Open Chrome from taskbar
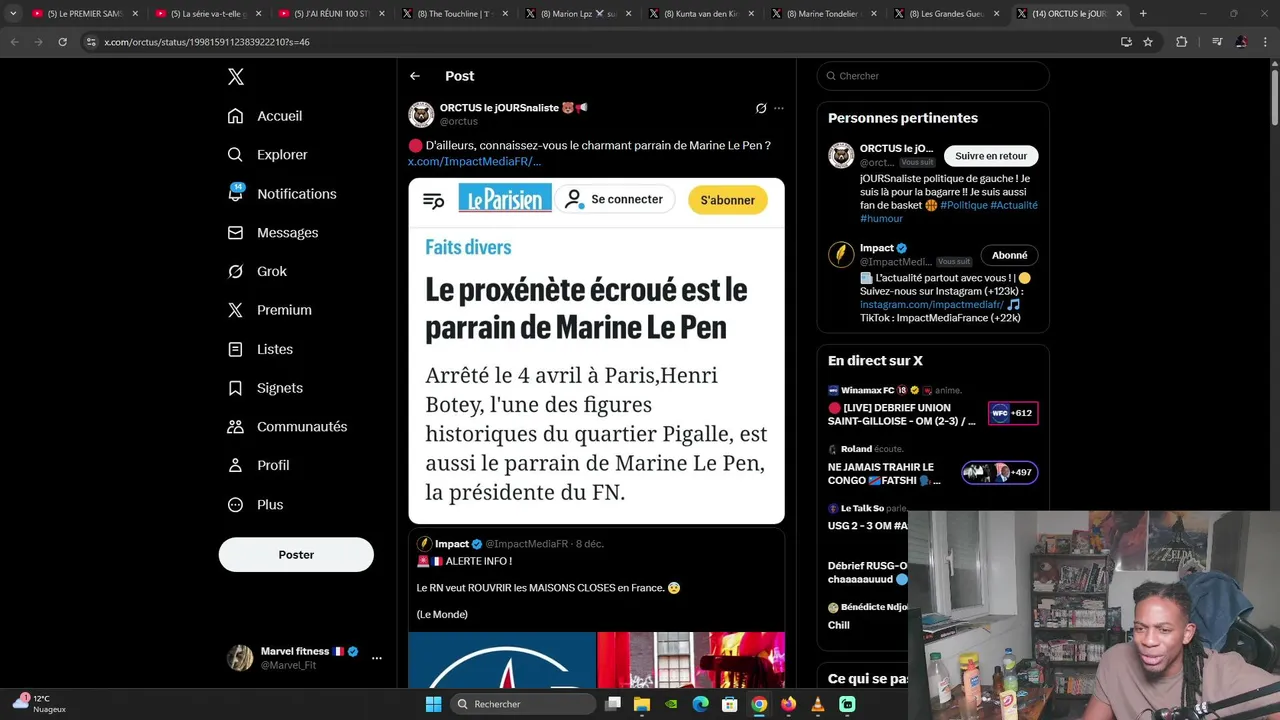Viewport: 1280px width, 720px height. (x=759, y=704)
